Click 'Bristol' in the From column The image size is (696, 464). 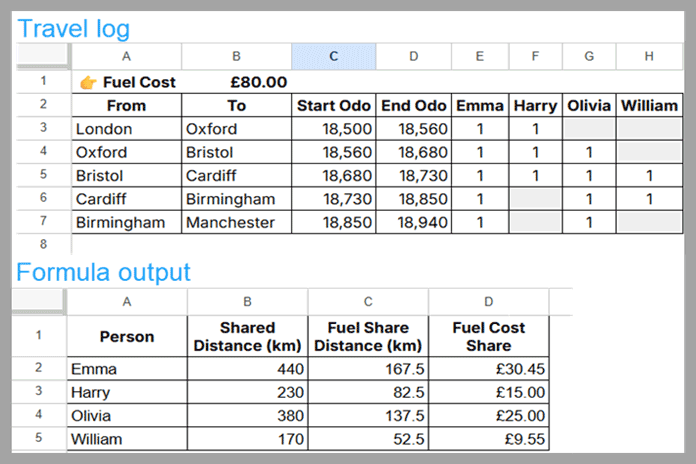127,176
